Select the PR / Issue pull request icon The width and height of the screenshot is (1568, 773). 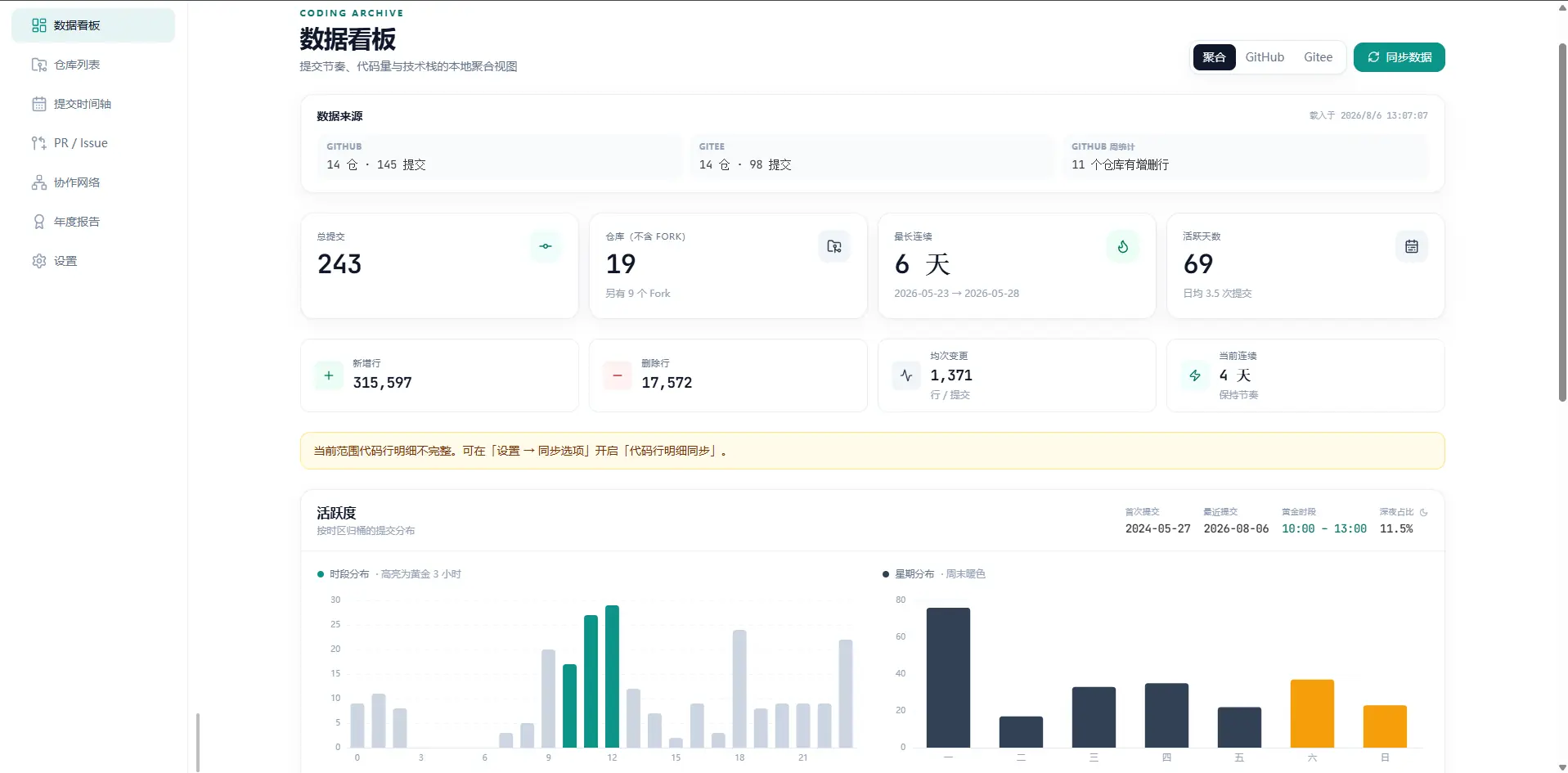[x=38, y=143]
